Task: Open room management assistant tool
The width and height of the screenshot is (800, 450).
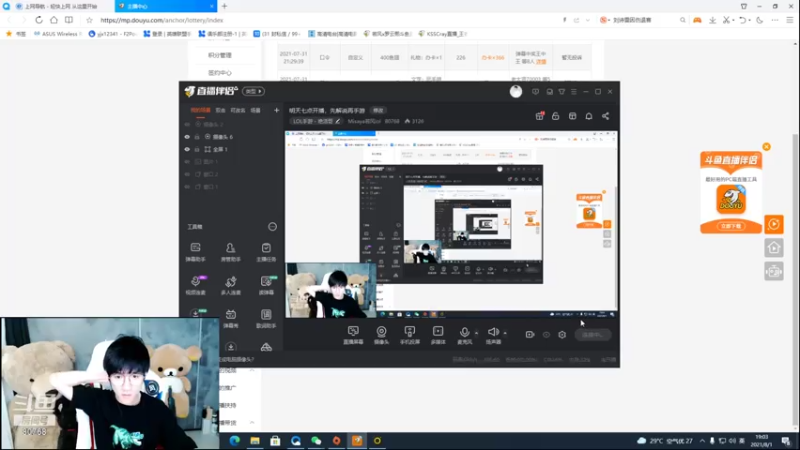Action: coord(231,252)
